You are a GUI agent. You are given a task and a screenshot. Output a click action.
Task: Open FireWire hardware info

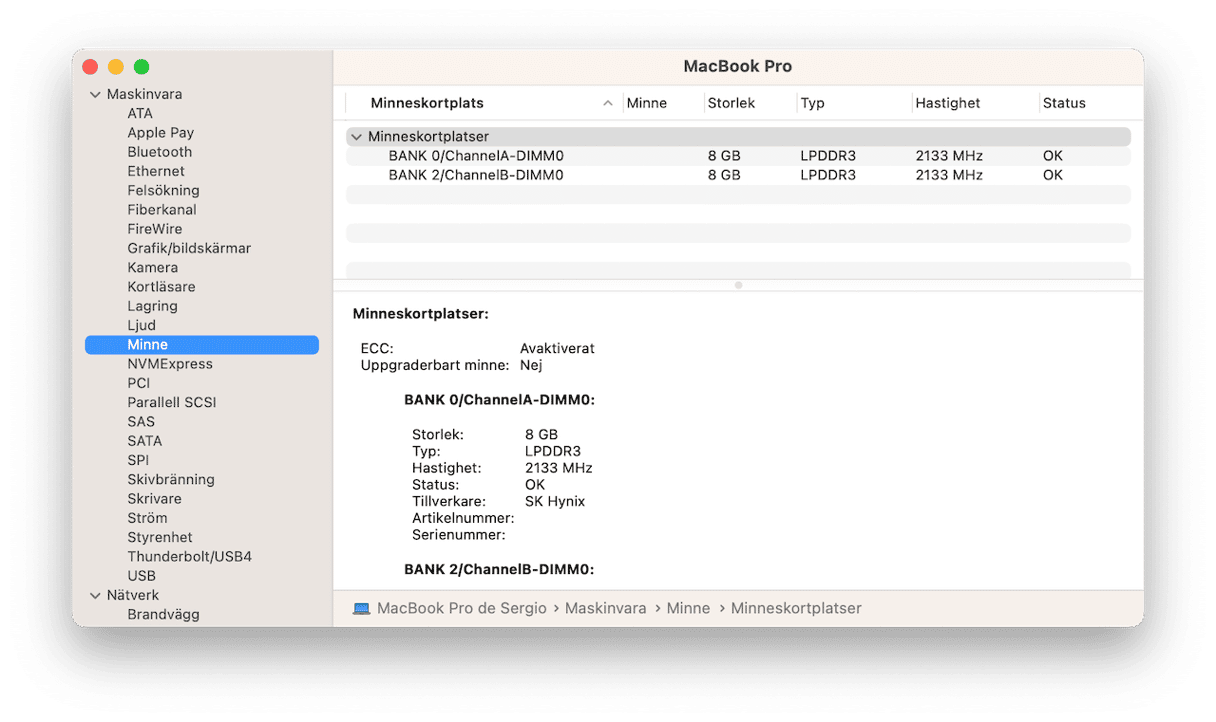[x=154, y=229]
